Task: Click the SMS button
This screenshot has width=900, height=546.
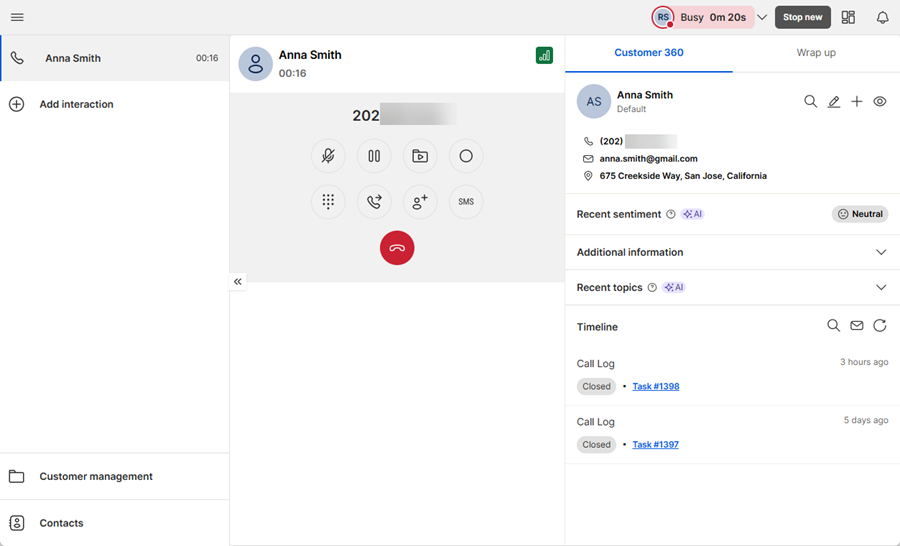Action: coord(466,202)
